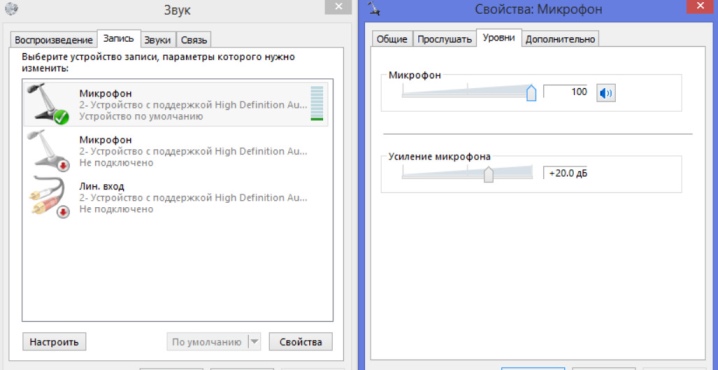Click Не подключено under Лин. вход
The image size is (718, 370).
pyautogui.click(x=116, y=209)
